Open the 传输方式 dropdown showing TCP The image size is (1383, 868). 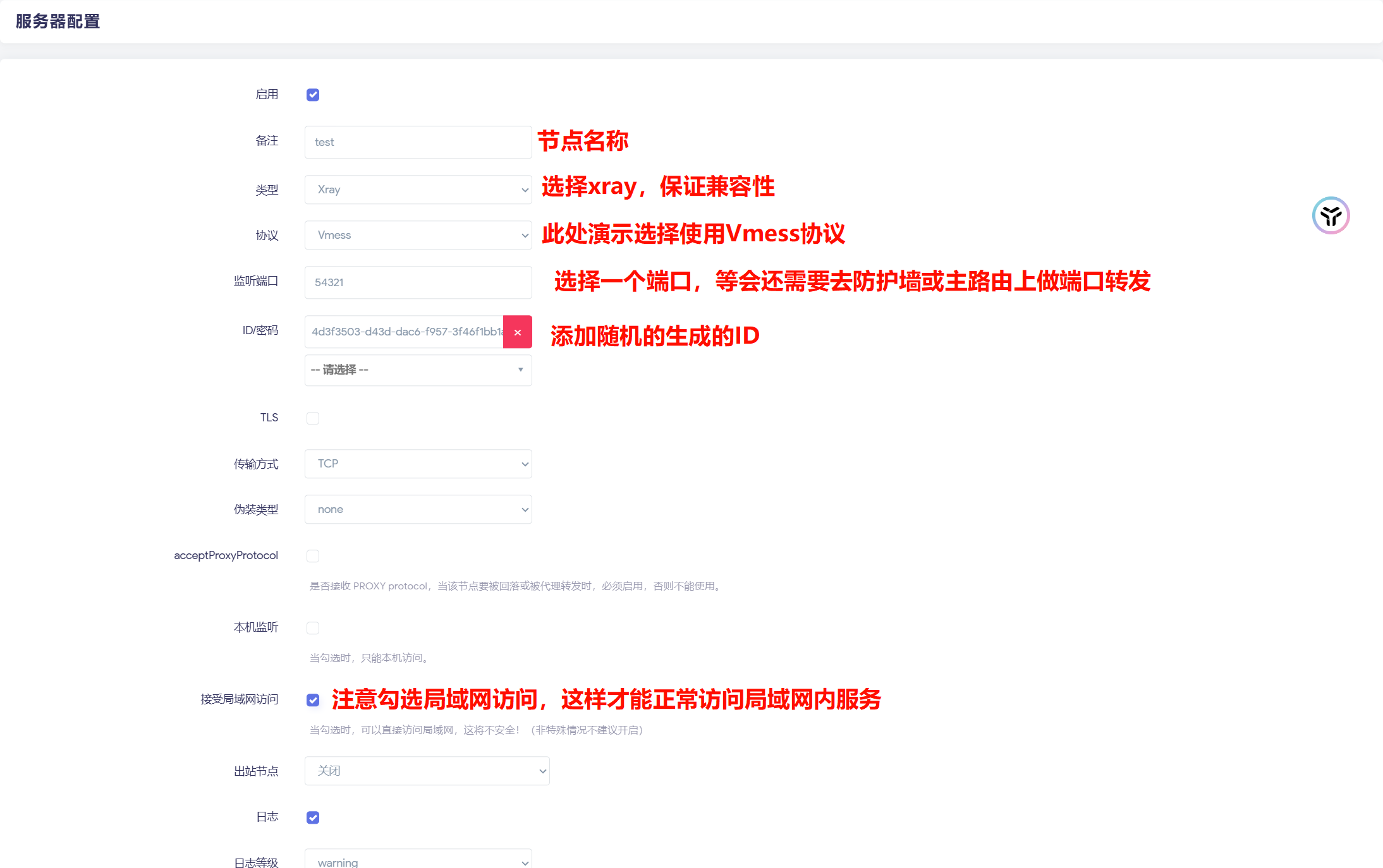(x=418, y=464)
